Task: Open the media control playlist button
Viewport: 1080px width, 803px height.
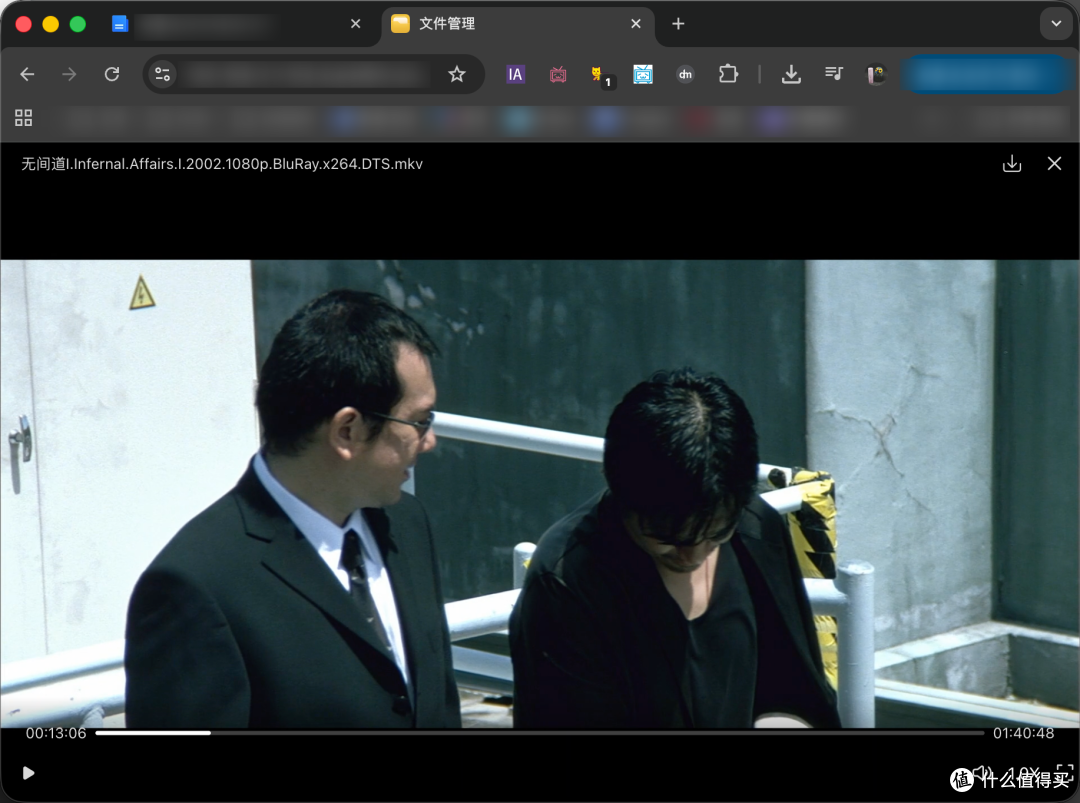Action: (833, 74)
